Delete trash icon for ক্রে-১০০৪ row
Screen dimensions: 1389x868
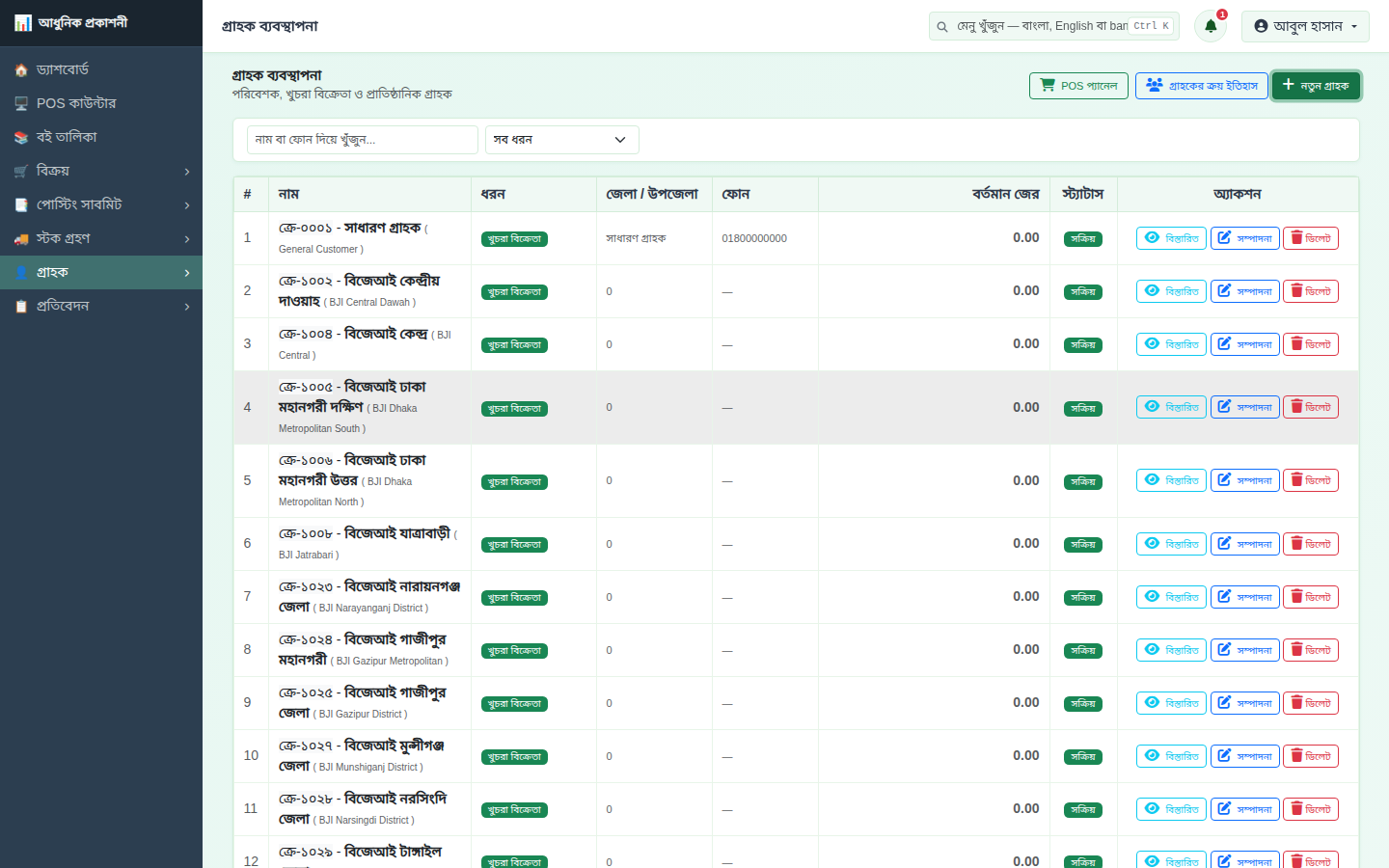coord(1297,343)
